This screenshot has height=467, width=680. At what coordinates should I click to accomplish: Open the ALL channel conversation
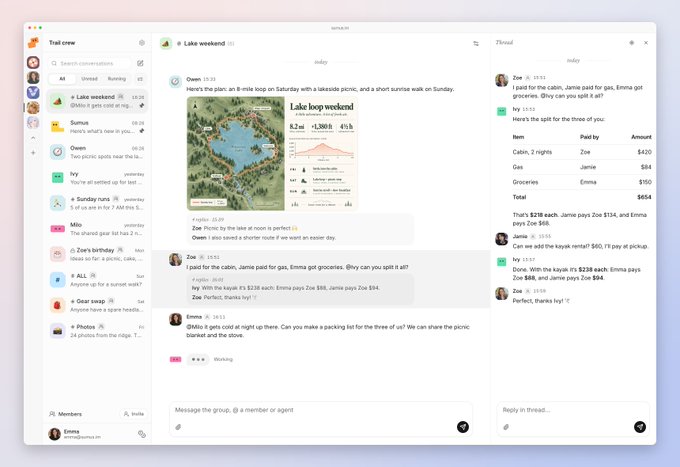coord(97,280)
